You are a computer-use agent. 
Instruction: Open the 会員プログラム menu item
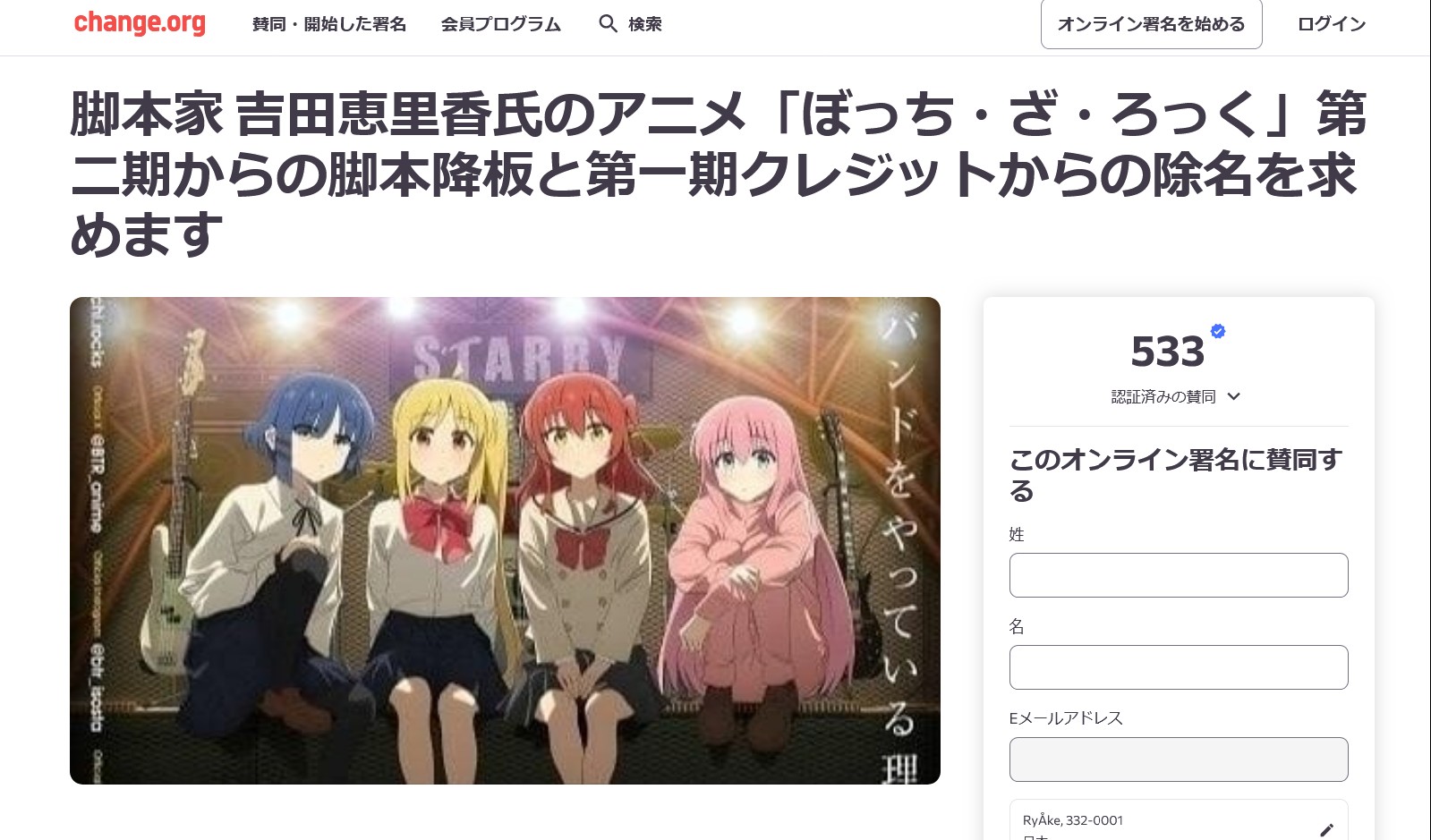click(x=501, y=24)
